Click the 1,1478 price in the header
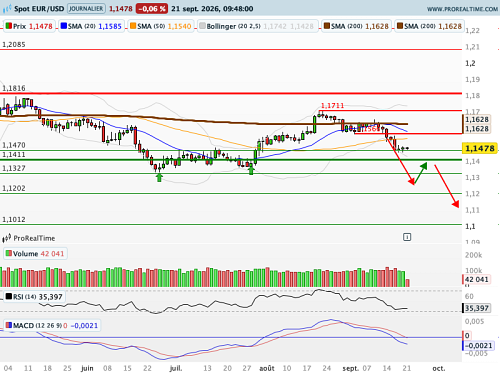The width and height of the screenshot is (500, 375). click(121, 9)
